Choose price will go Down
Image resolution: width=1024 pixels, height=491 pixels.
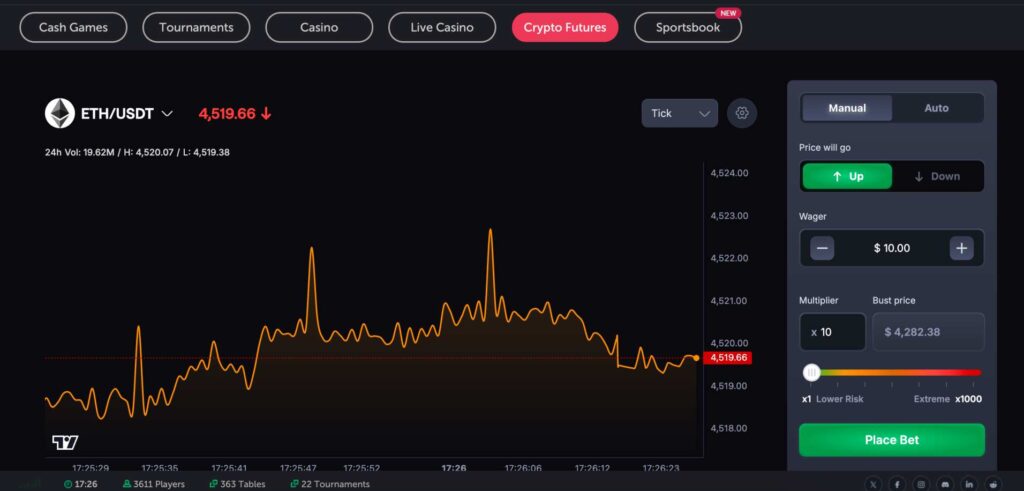point(936,176)
